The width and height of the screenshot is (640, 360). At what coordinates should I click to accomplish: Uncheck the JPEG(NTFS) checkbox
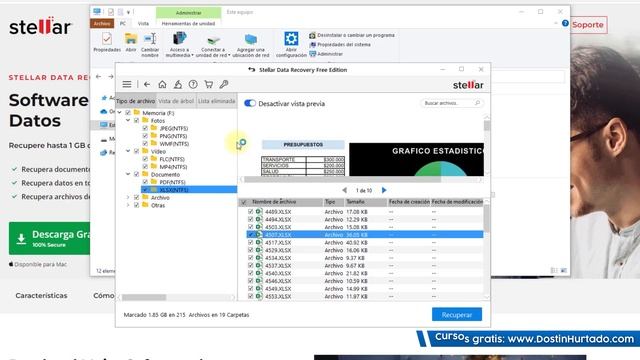145,128
